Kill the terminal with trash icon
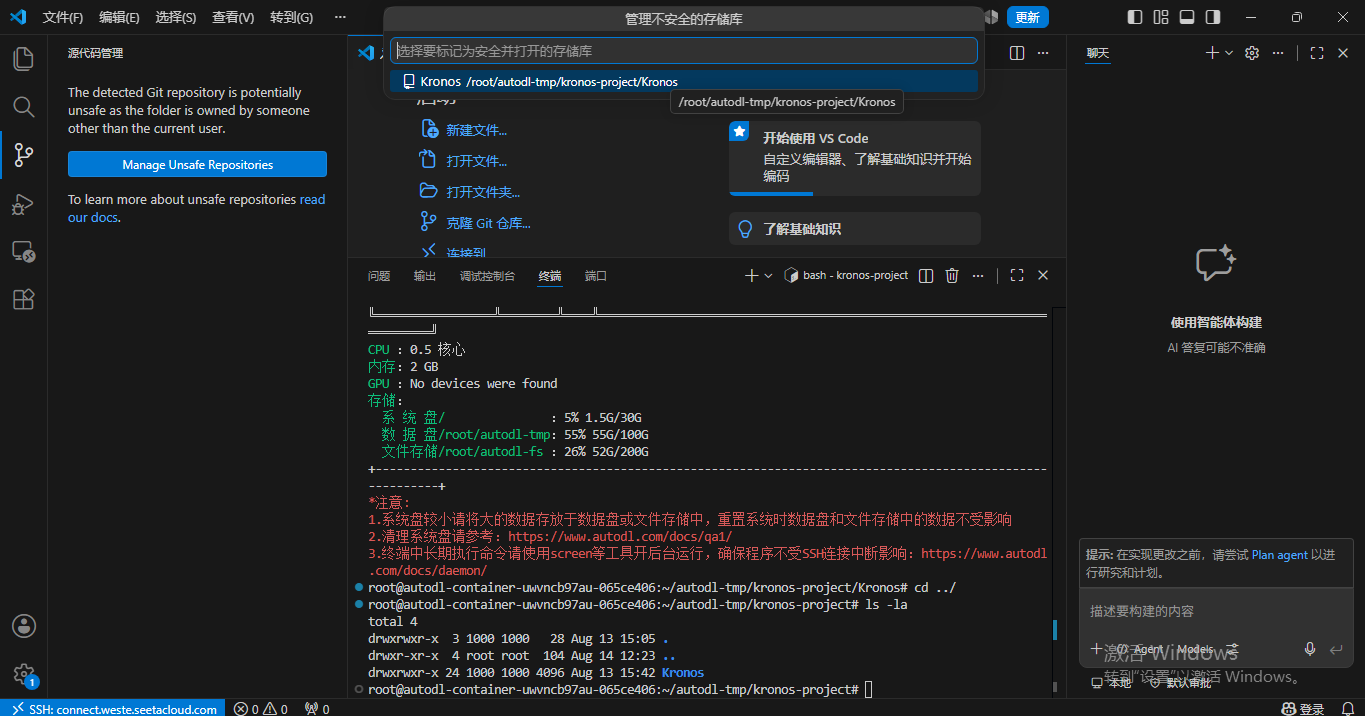This screenshot has height=716, width=1365. [952, 275]
